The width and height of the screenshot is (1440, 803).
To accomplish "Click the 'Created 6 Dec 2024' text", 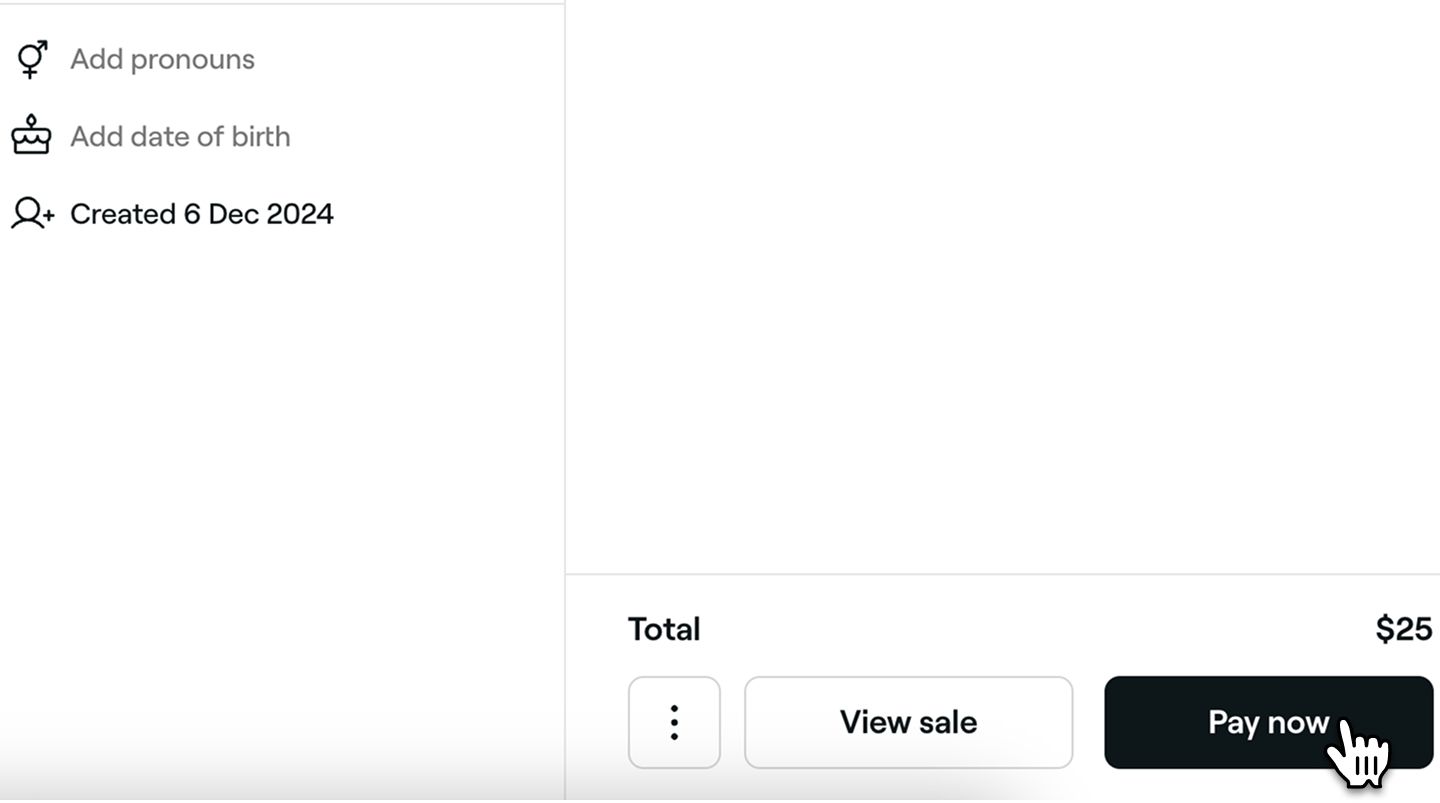I will (x=201, y=214).
